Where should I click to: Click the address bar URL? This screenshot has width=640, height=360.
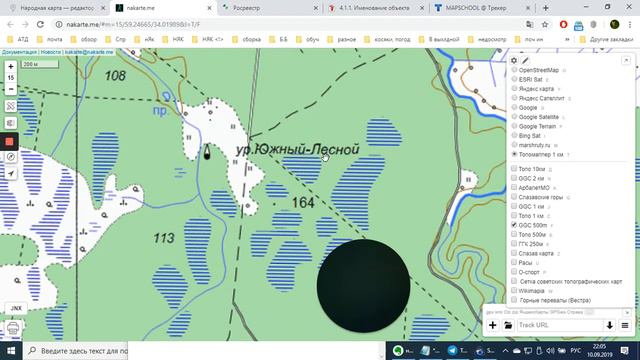coord(133,24)
